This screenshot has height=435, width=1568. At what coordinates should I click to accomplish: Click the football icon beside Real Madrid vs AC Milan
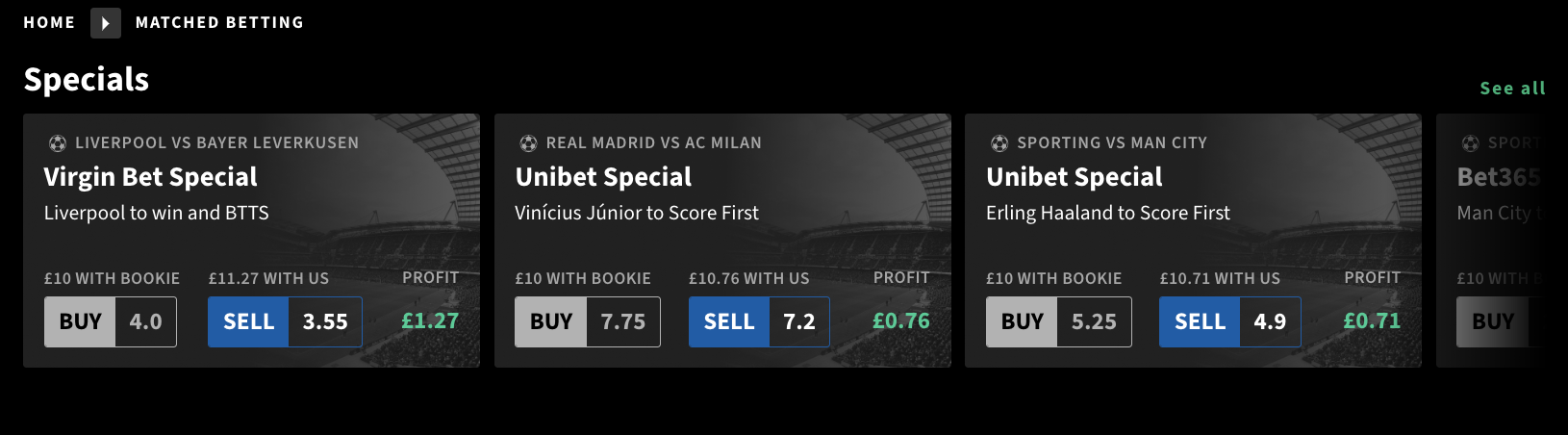(528, 143)
